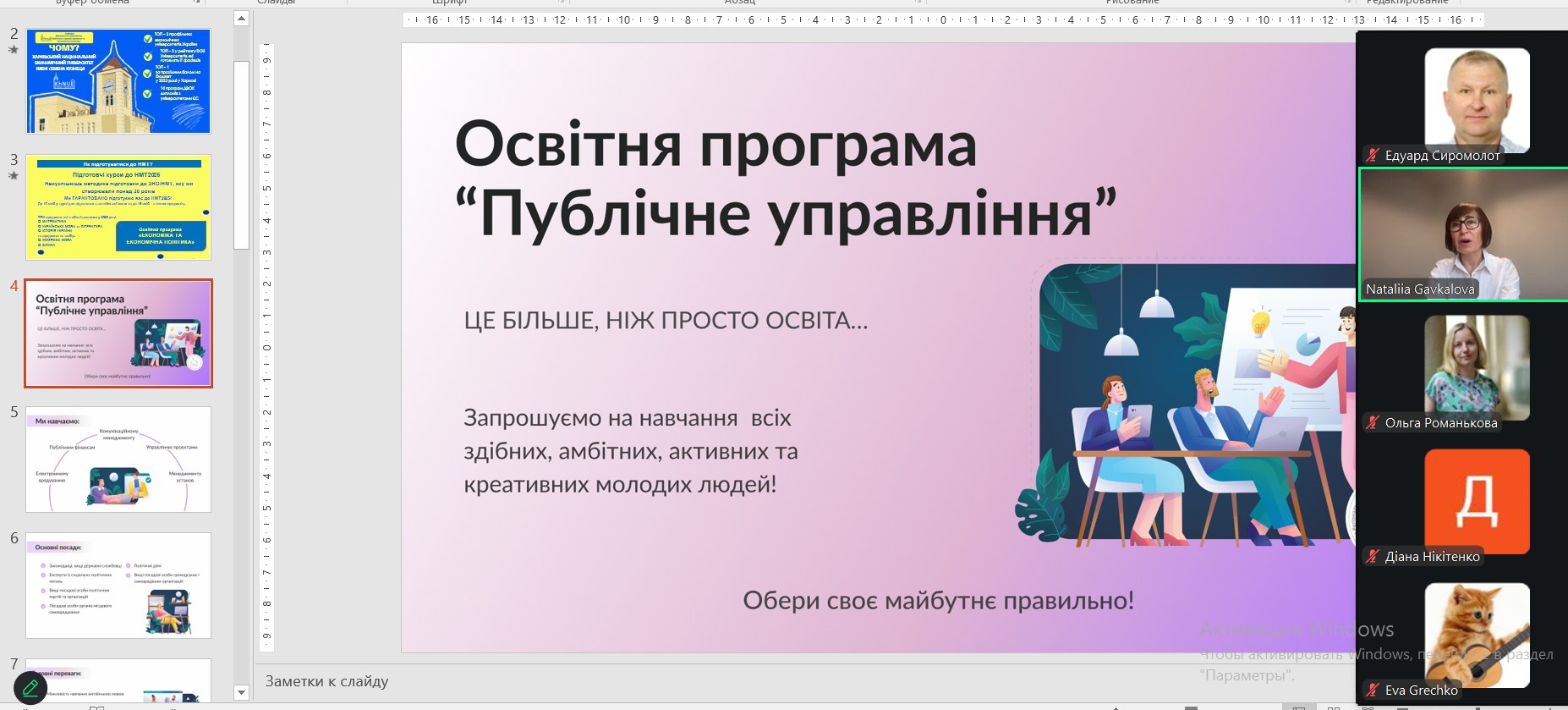
Task: Select the partially visible slide 7 thumbnail
Action: (x=118, y=680)
